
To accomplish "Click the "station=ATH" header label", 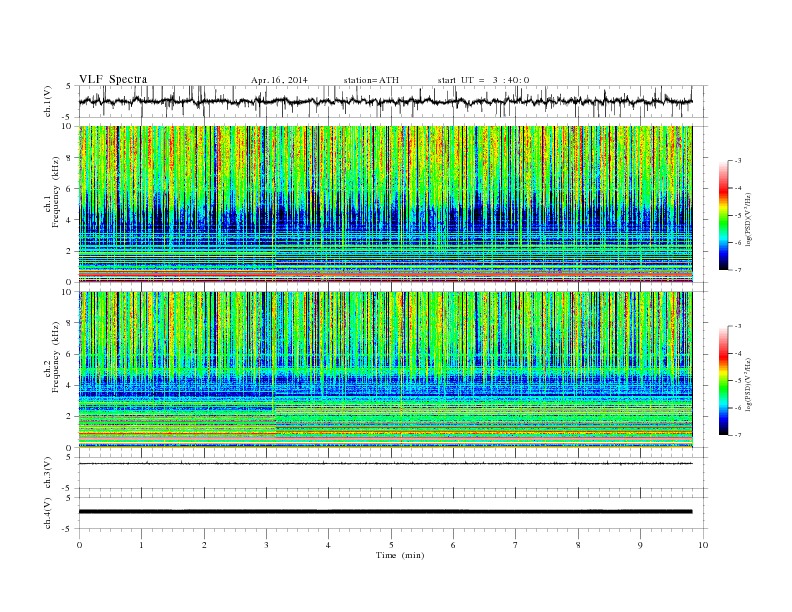I will click(371, 80).
